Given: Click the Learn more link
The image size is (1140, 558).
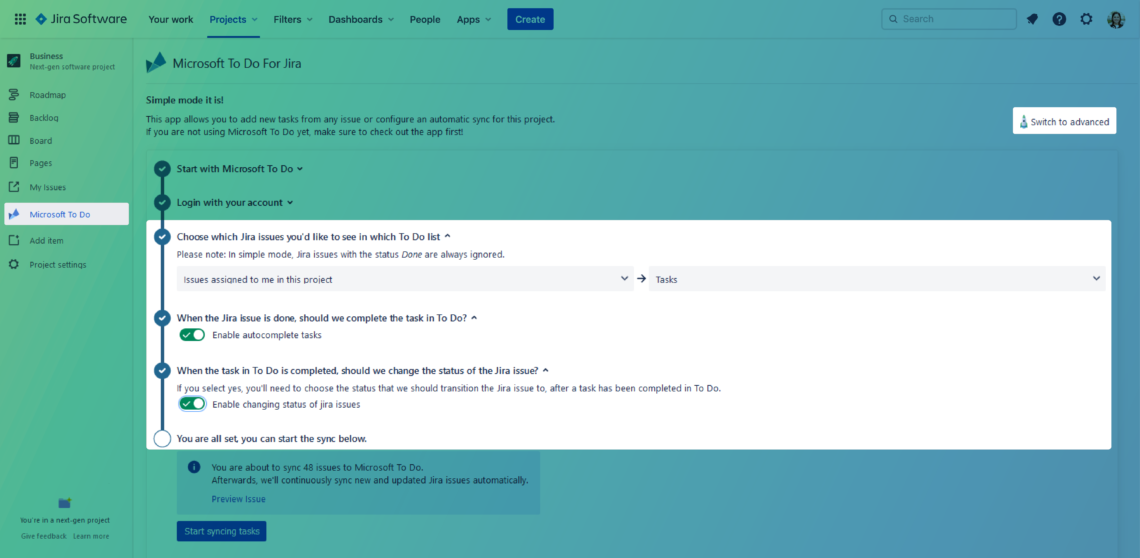Looking at the screenshot, I should point(91,536).
